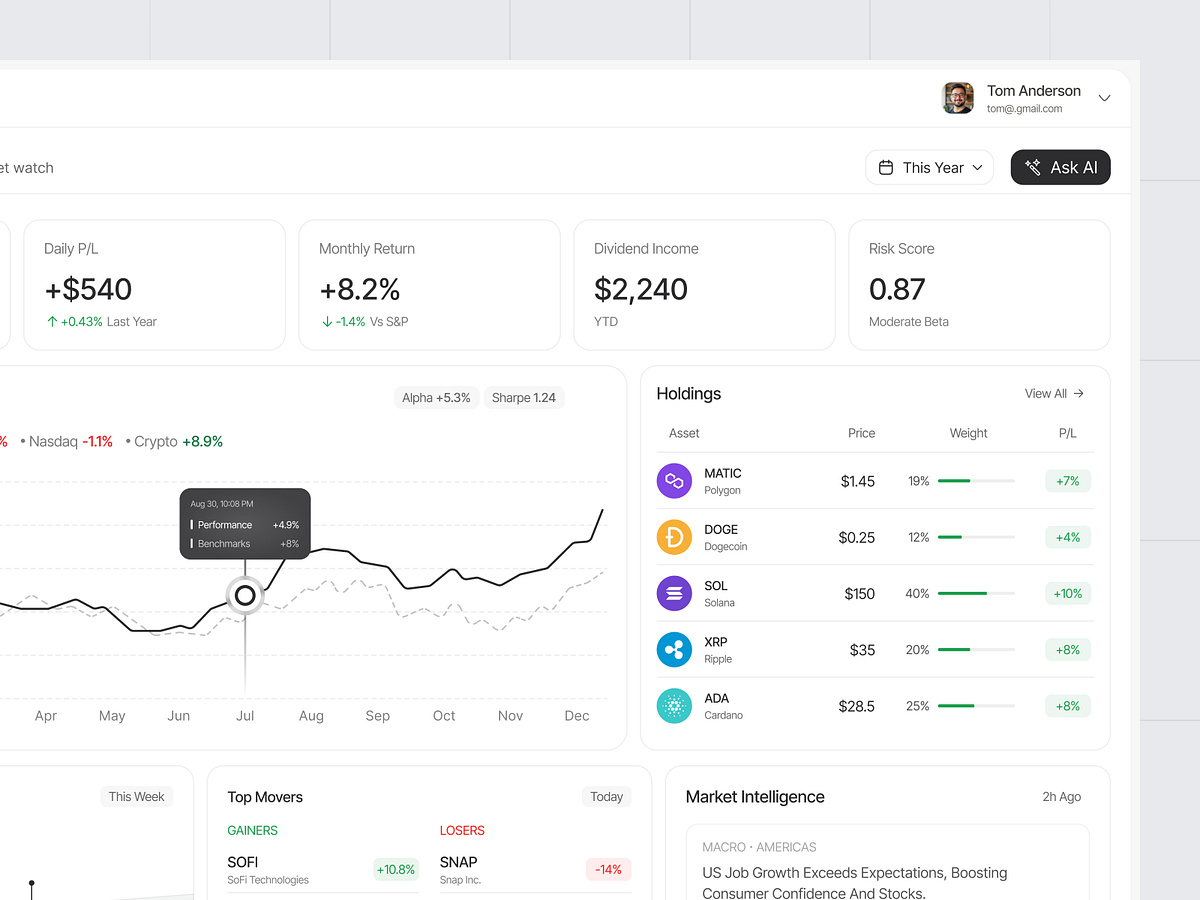This screenshot has height=900, width=1200.
Task: Click the DOGE +4% P/L badge
Action: click(1068, 537)
